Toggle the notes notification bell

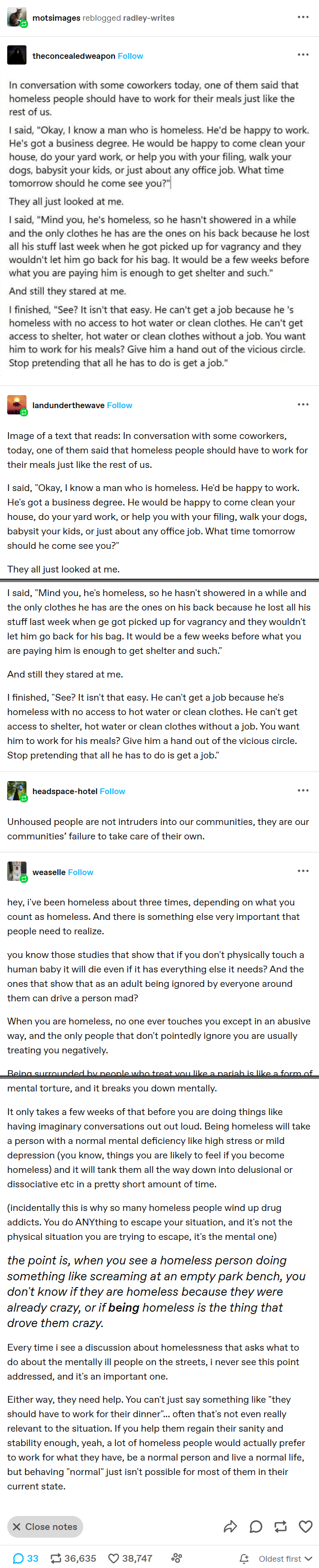click(244, 1559)
